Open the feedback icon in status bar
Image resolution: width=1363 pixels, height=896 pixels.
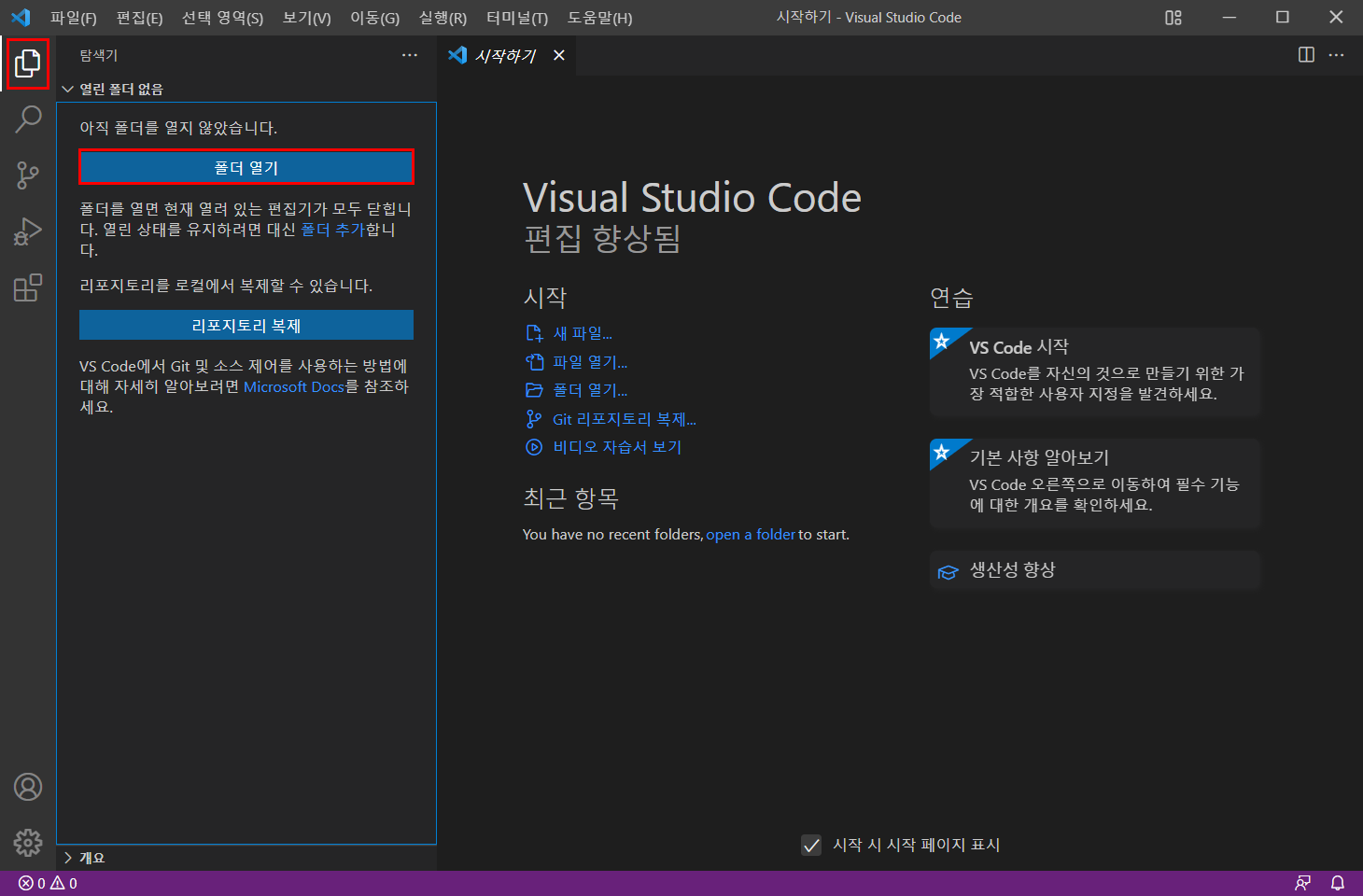(1302, 883)
